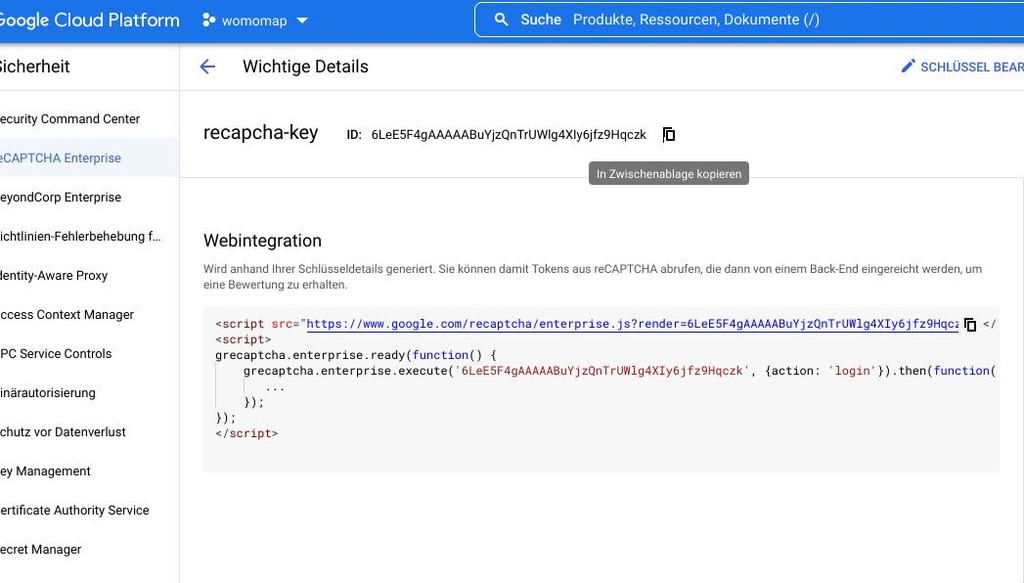Screen dimensions: 1024x583
Task: Open the Google Cloud Platform home link
Action: click(89, 20)
